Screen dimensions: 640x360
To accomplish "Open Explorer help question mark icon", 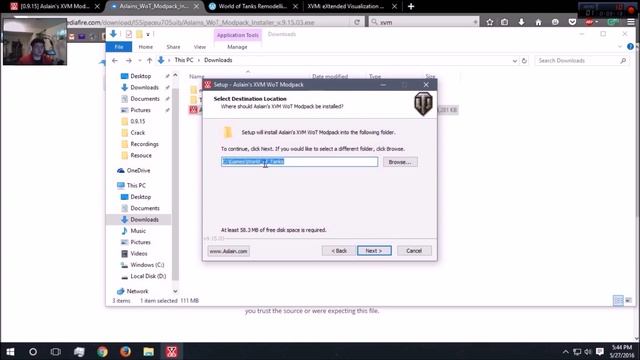I will [x=631, y=47].
